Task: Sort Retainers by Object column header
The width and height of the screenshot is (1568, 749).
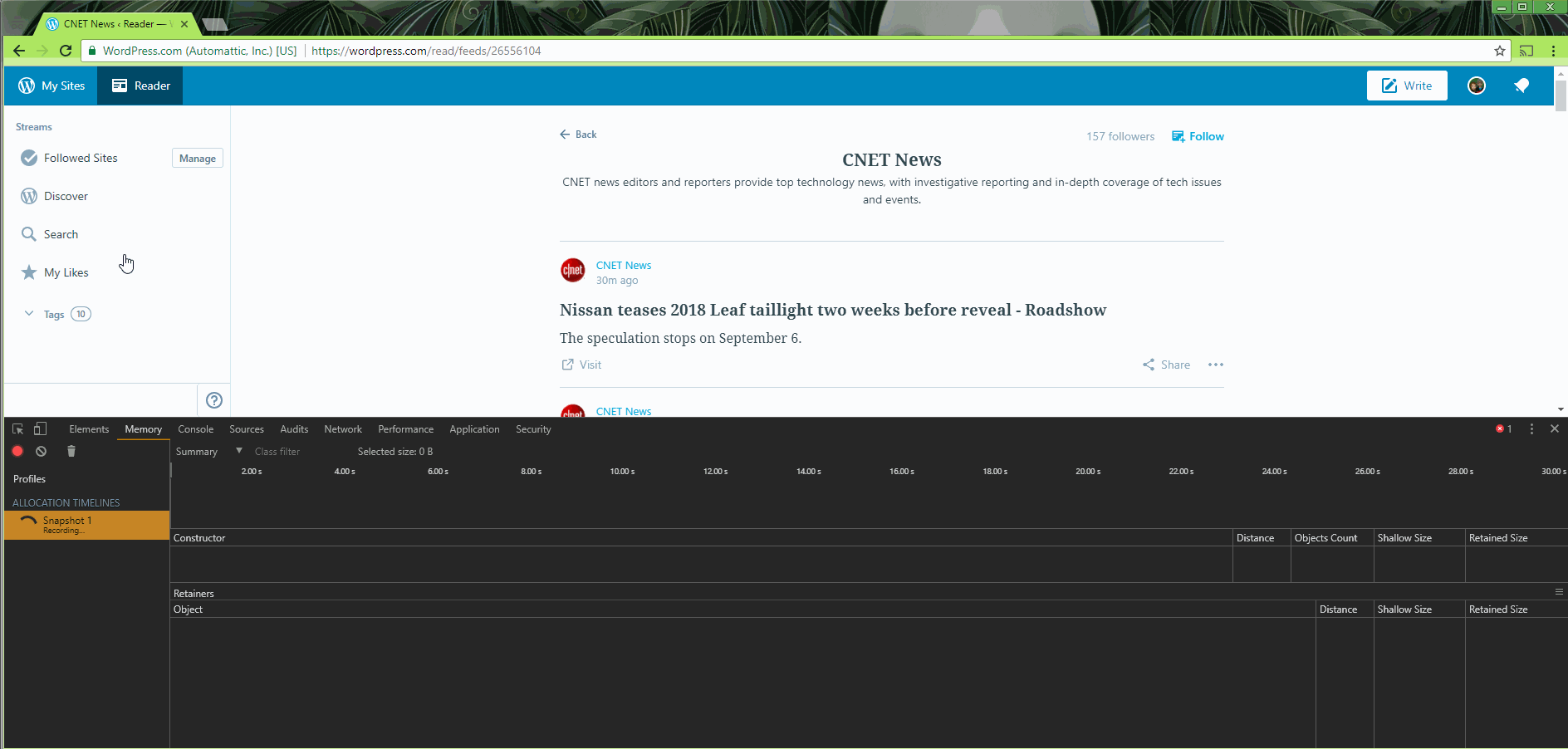Action: (742, 609)
